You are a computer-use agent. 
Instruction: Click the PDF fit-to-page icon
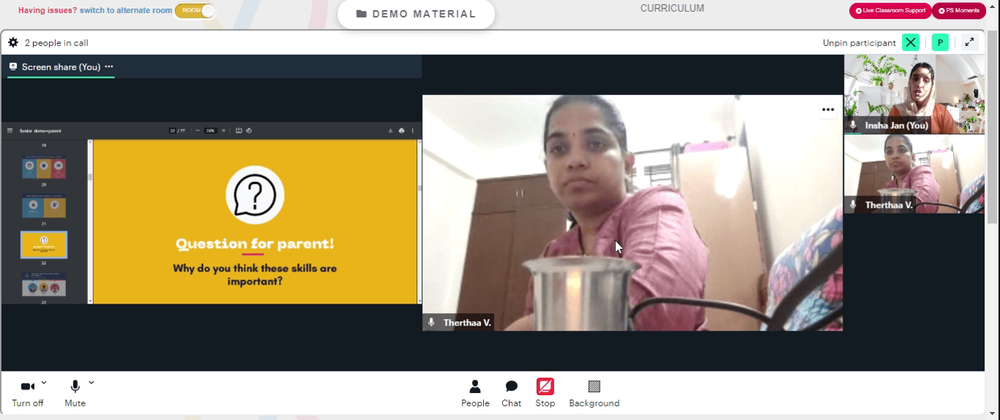239,131
